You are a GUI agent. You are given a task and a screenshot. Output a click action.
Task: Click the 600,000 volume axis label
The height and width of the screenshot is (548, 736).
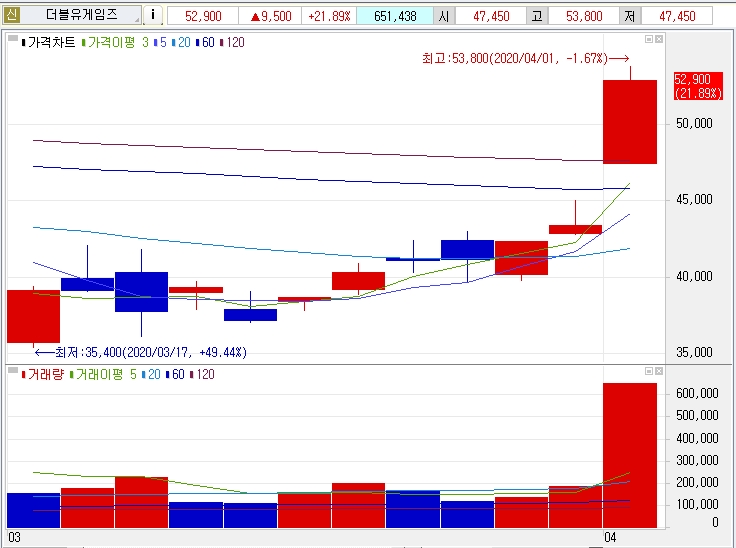pos(697,394)
